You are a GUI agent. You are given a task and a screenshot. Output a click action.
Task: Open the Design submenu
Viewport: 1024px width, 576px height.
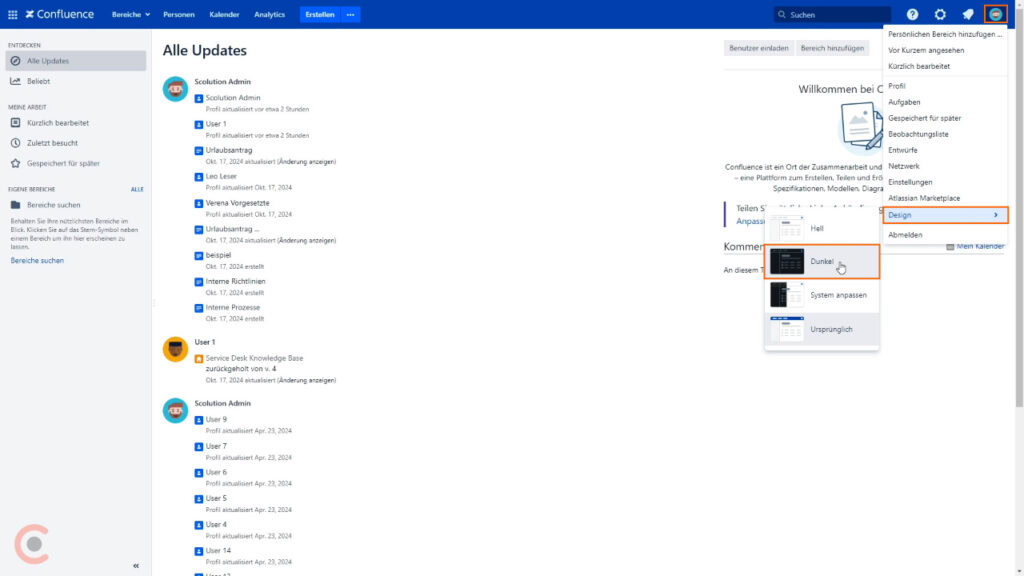pos(900,215)
